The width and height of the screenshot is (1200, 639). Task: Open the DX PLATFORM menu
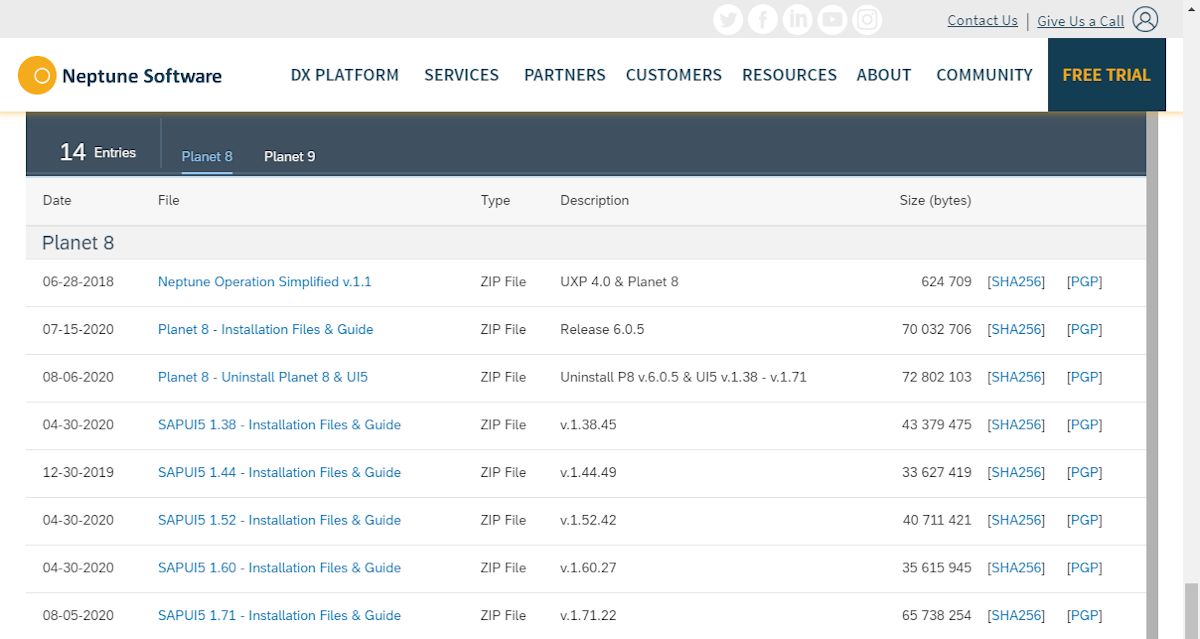click(x=344, y=74)
